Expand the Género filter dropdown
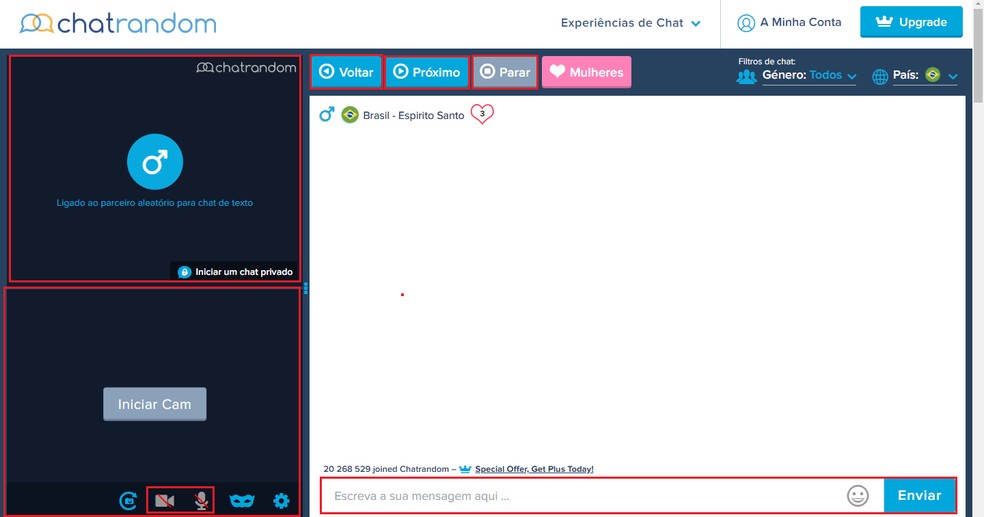This screenshot has height=517, width=984. (810, 75)
